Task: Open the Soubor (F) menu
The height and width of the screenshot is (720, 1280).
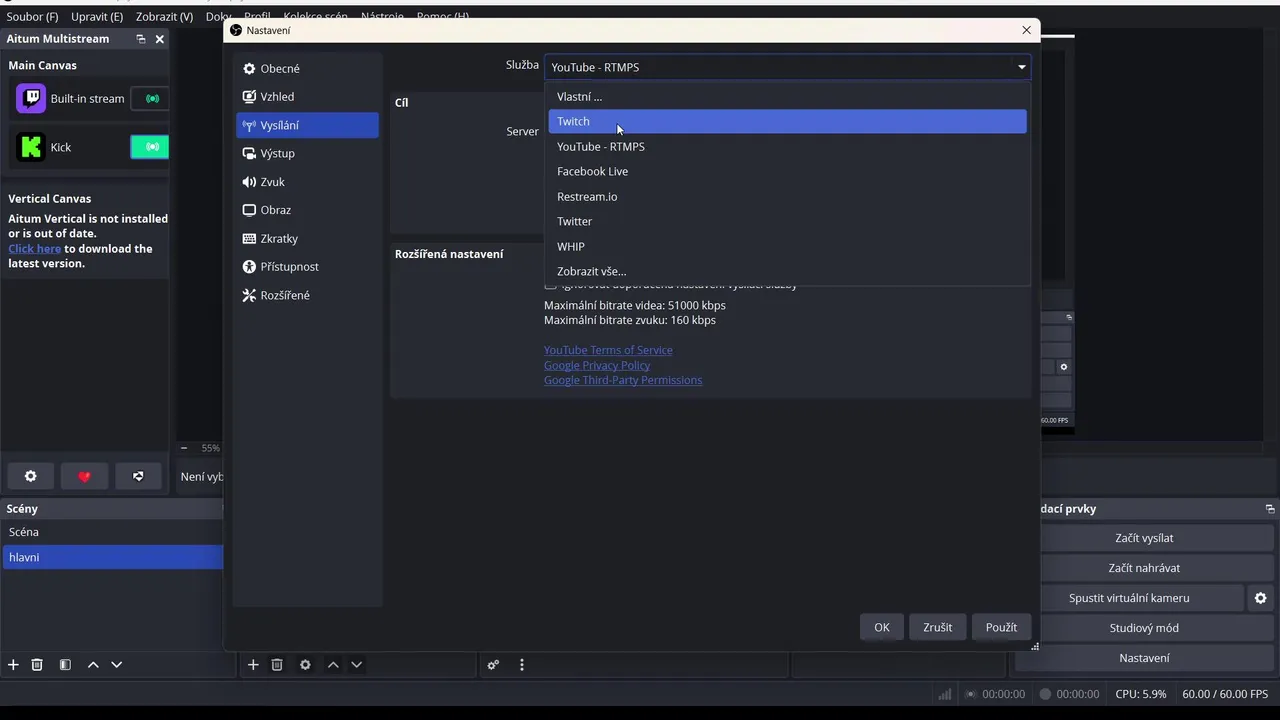Action: pos(33,17)
